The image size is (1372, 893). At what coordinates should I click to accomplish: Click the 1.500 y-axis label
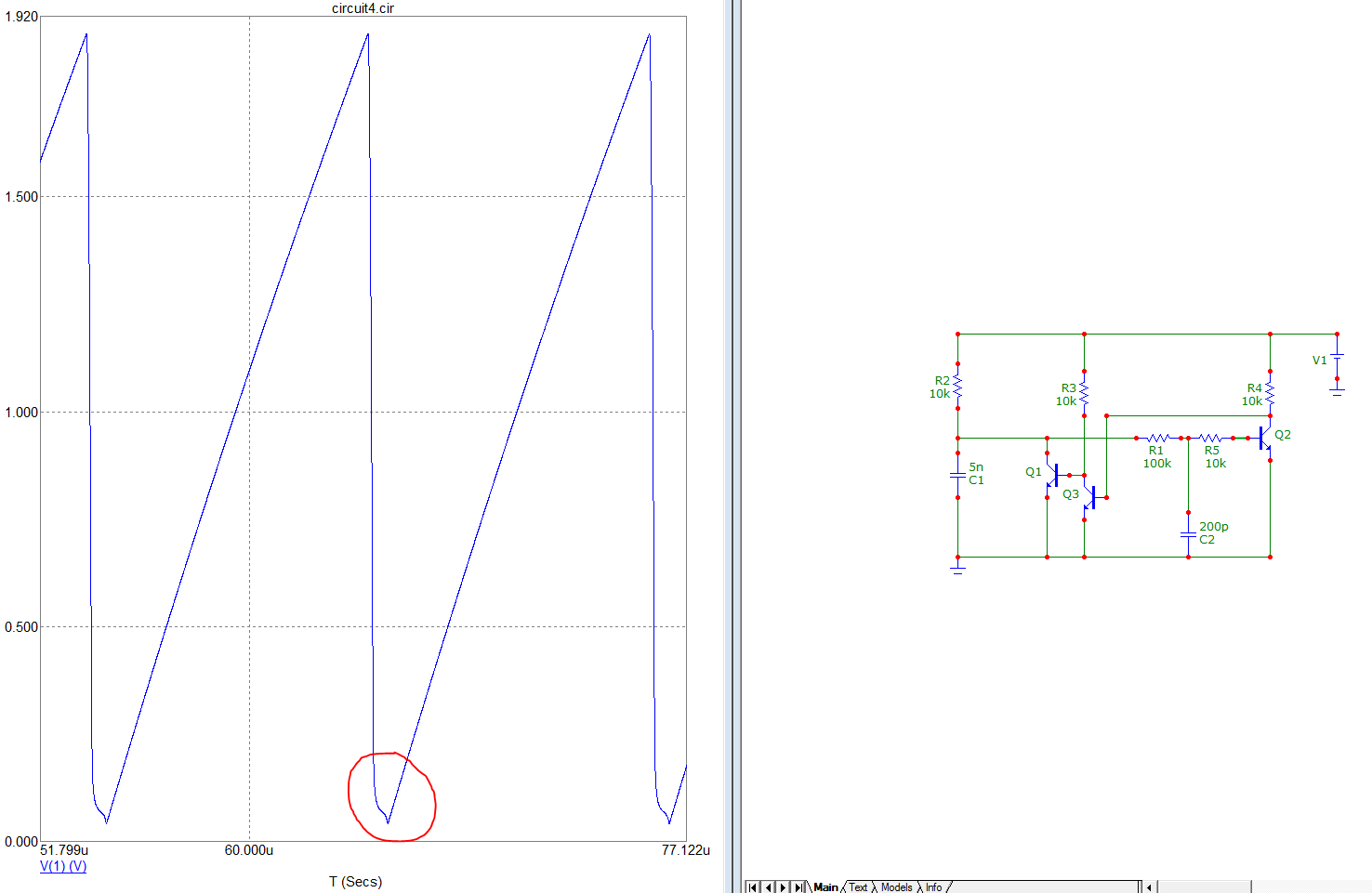coord(21,197)
